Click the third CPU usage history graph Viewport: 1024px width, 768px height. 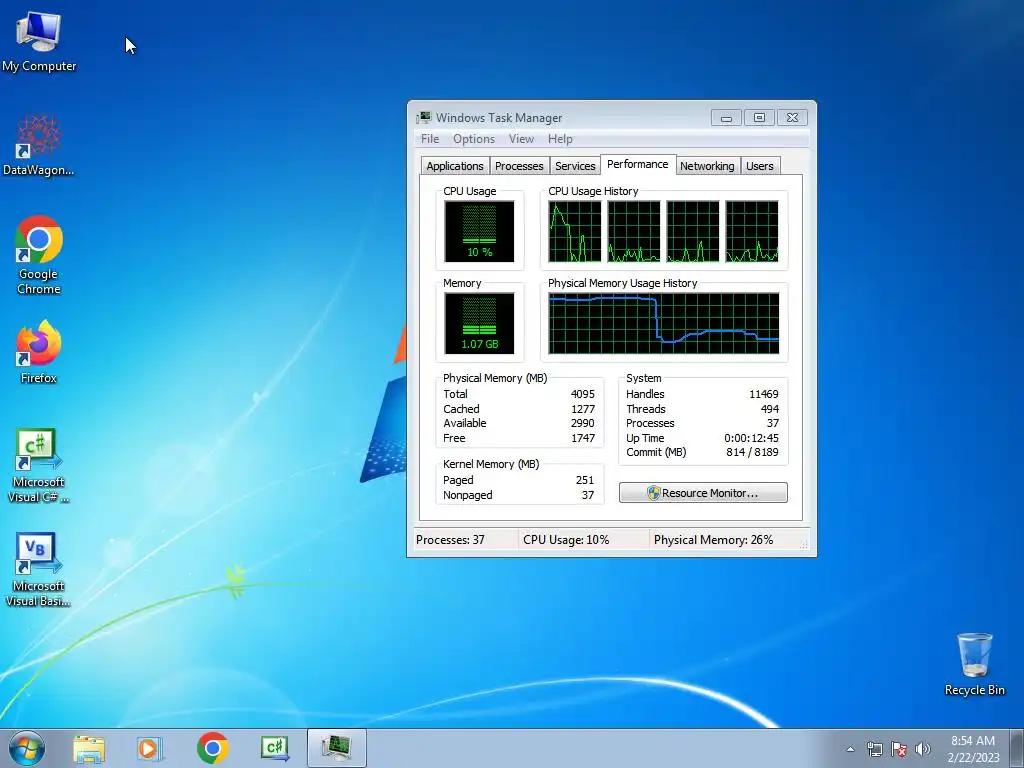693,231
